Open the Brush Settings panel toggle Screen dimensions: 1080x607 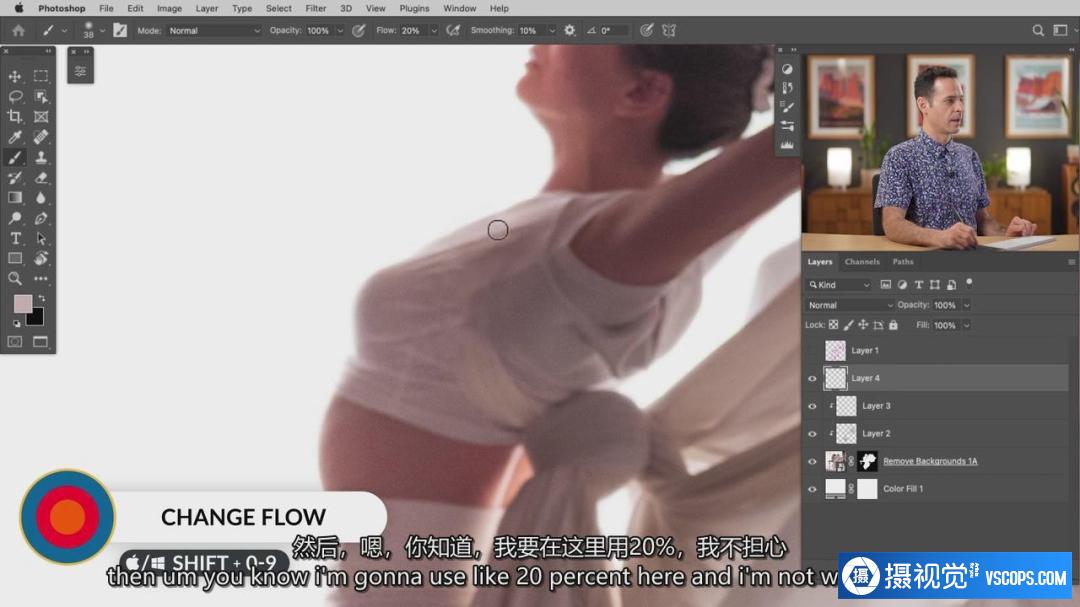pyautogui.click(x=120, y=30)
